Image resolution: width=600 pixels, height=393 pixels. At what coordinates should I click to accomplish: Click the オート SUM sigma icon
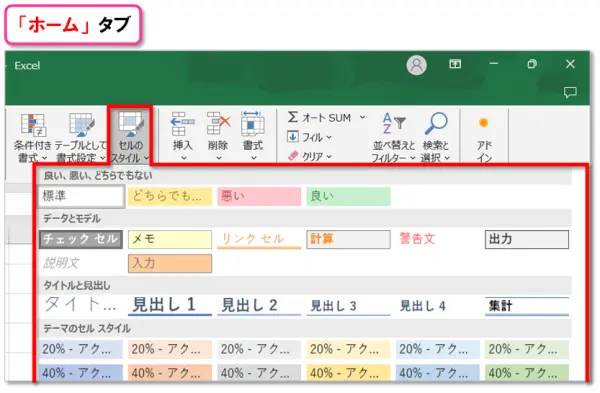tap(293, 117)
